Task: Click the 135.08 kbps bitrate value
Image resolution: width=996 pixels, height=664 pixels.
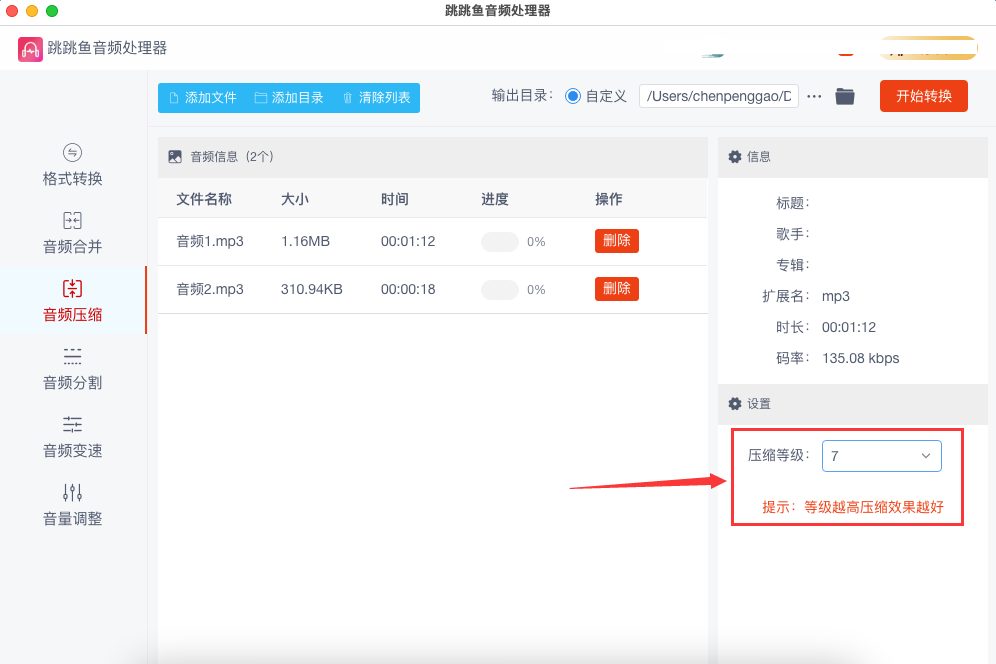Action: (861, 358)
